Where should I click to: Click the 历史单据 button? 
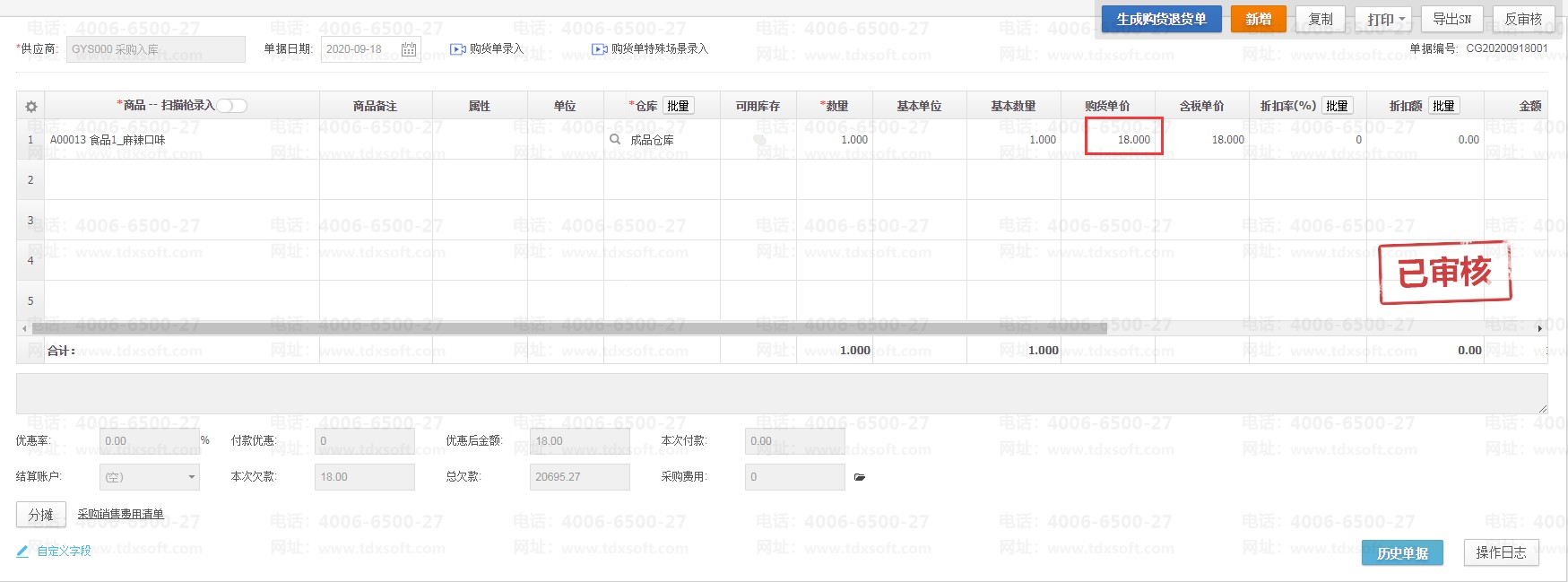[1402, 553]
